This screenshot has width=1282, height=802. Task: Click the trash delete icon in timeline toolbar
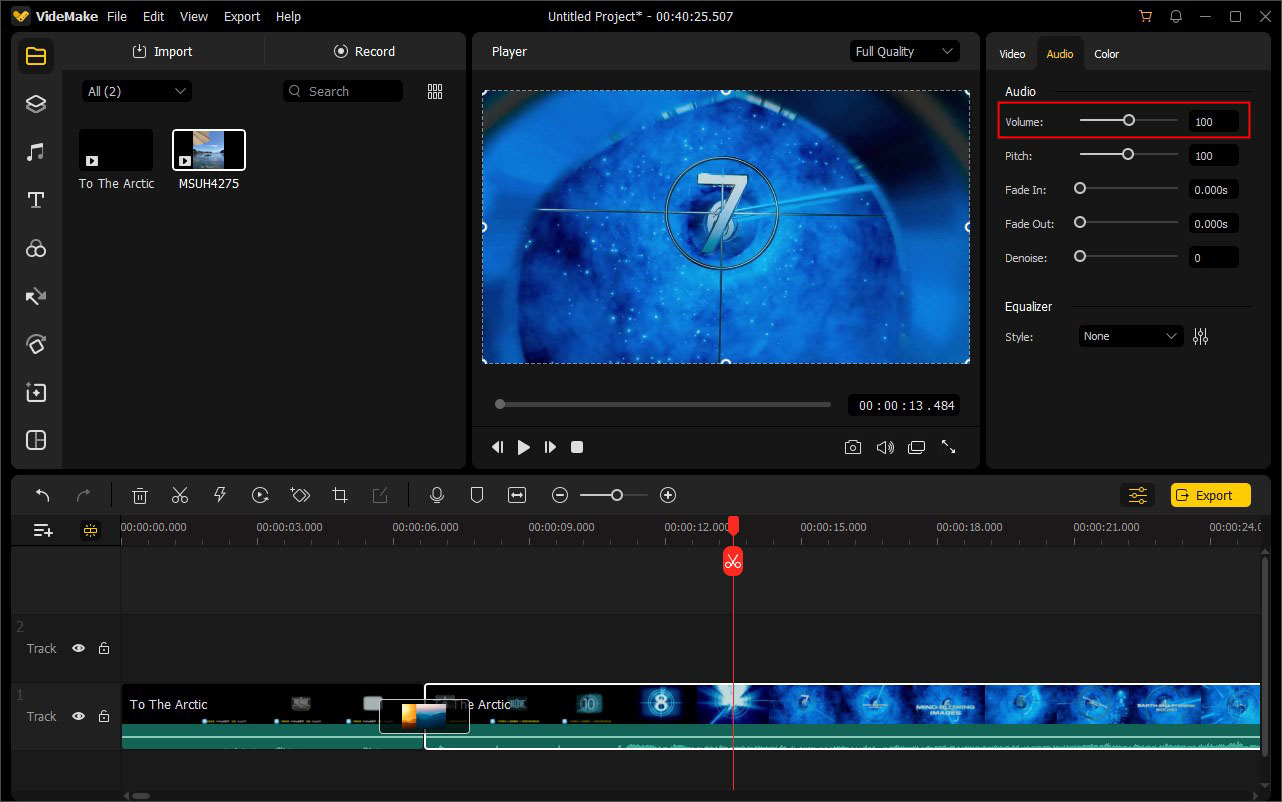(140, 495)
